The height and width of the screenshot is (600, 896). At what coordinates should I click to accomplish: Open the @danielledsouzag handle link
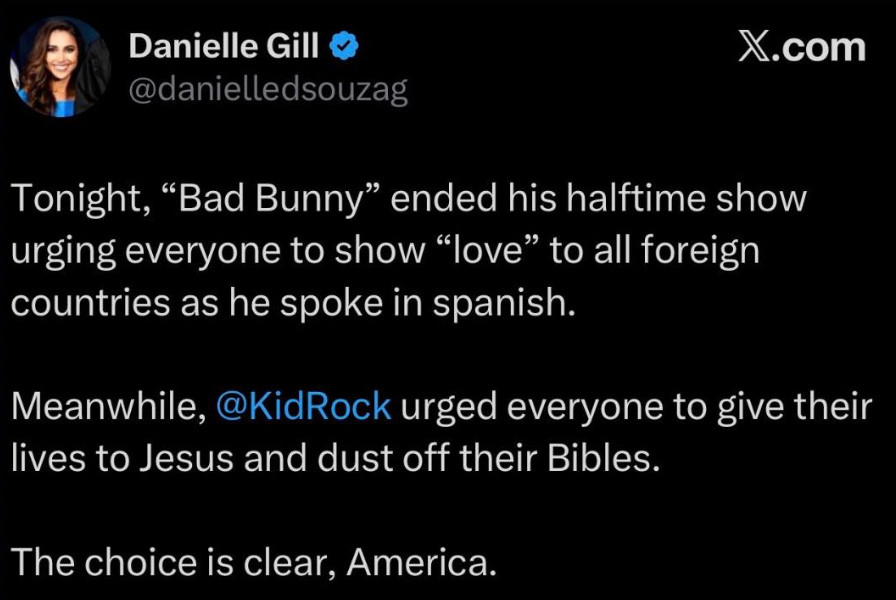268,91
